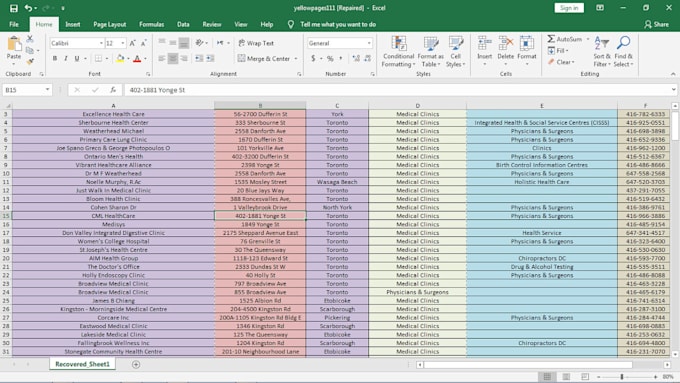
Task: Open the Fill menu
Action: 558,51
